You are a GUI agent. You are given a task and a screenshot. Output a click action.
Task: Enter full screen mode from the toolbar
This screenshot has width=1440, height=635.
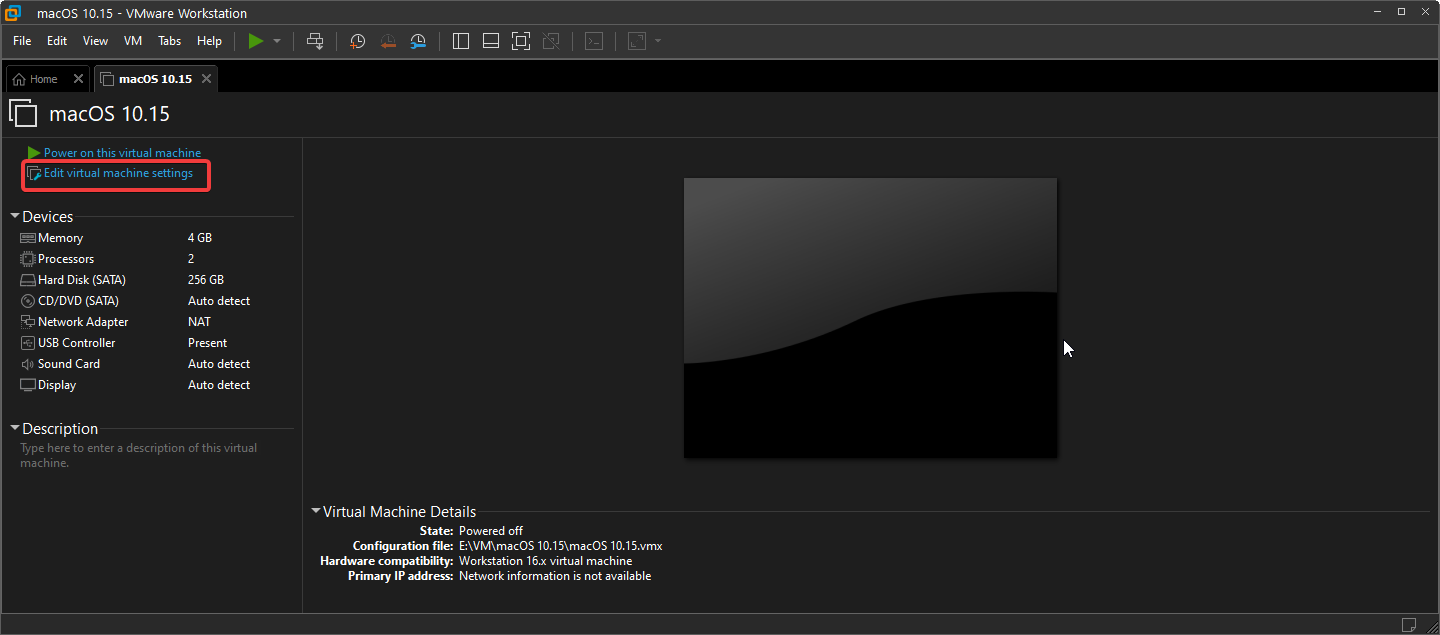pyautogui.click(x=521, y=41)
